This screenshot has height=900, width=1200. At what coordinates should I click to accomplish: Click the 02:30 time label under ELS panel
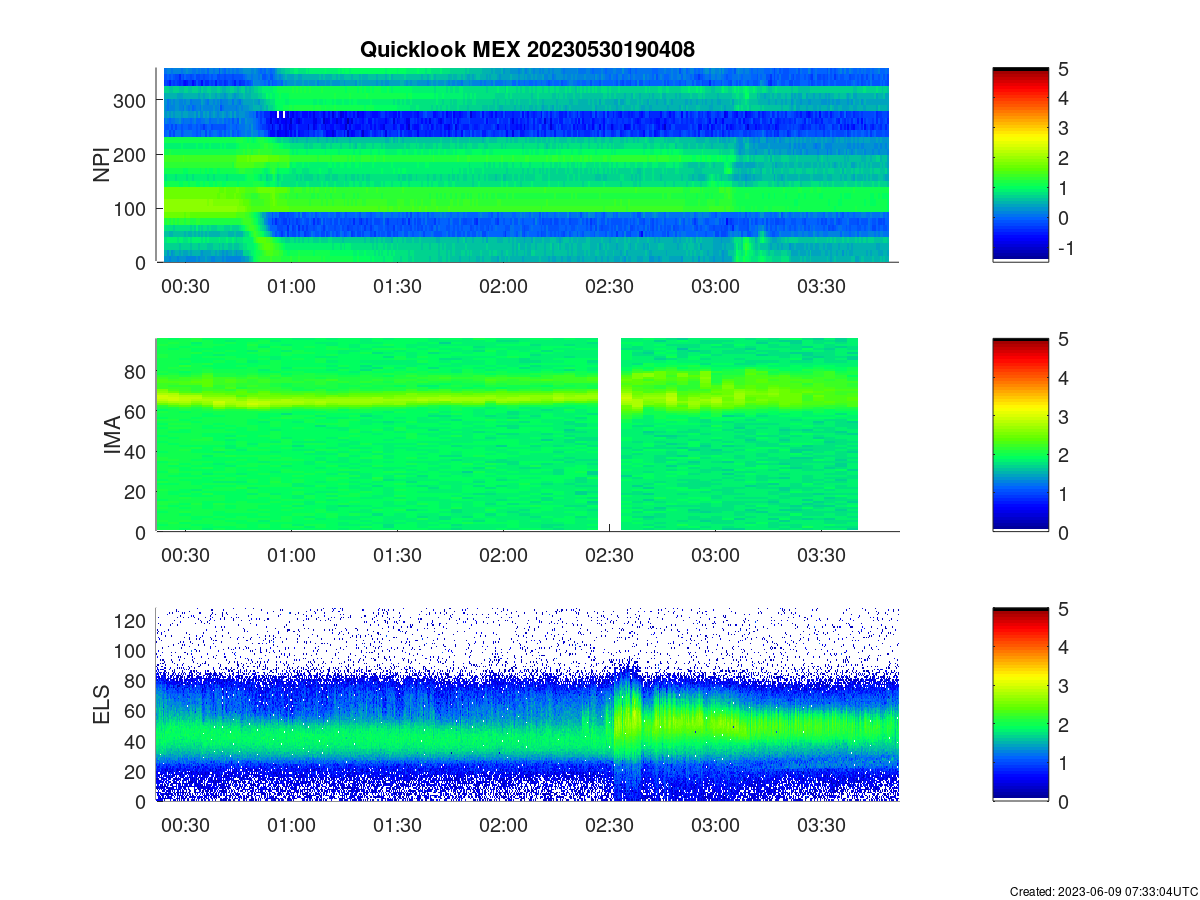pos(609,826)
